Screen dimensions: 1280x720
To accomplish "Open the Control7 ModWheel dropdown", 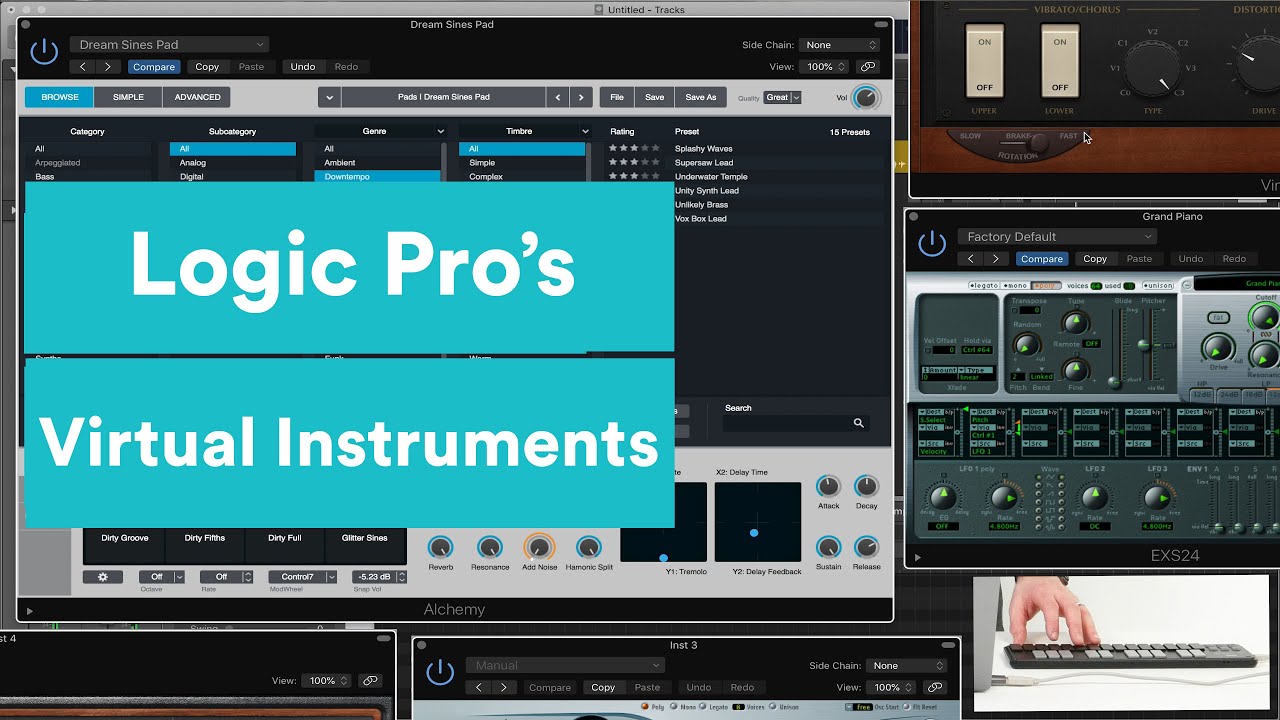I will tap(303, 577).
